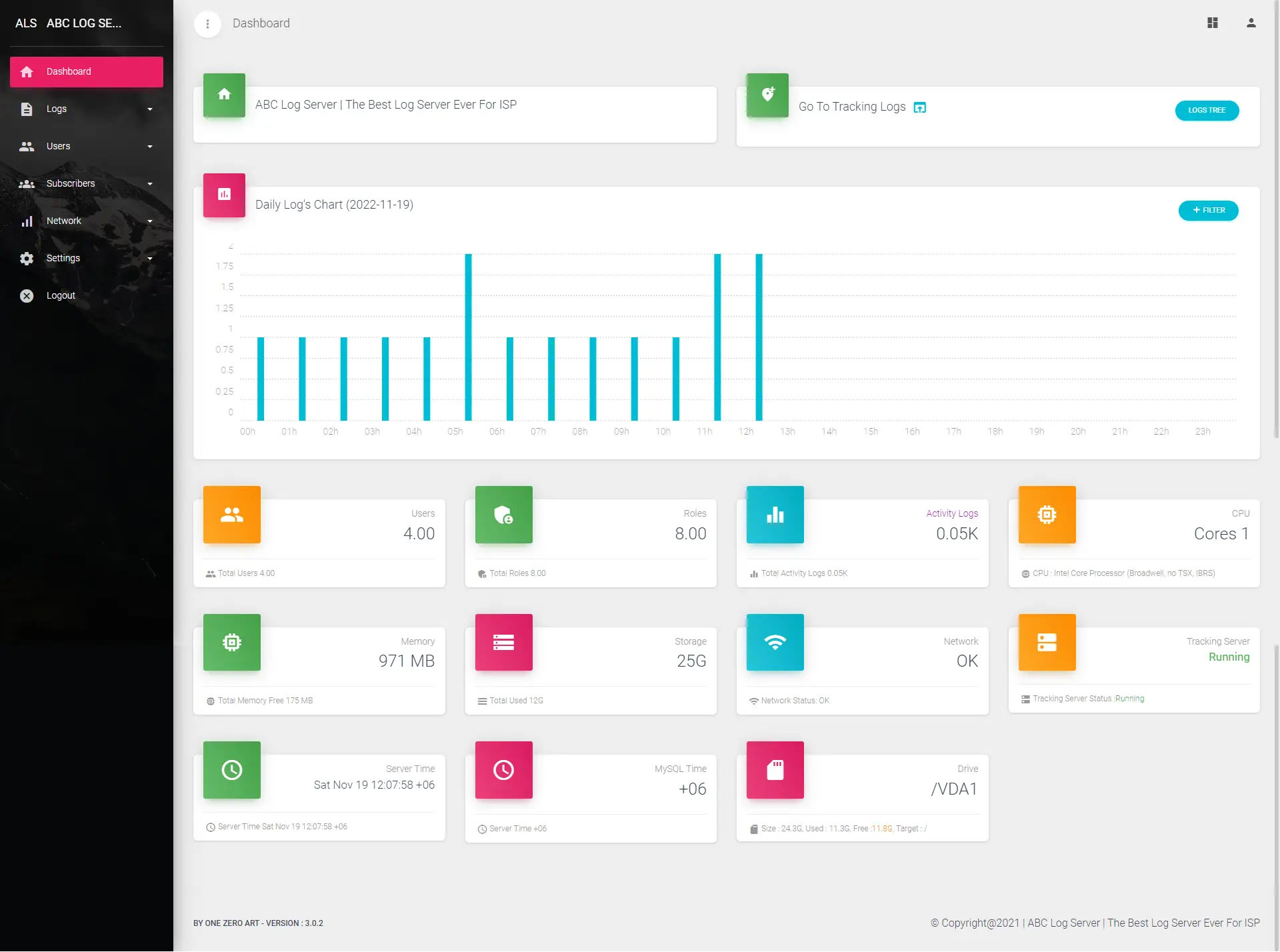Select Dashboard in the sidebar
The height and width of the screenshot is (952, 1280).
(86, 71)
